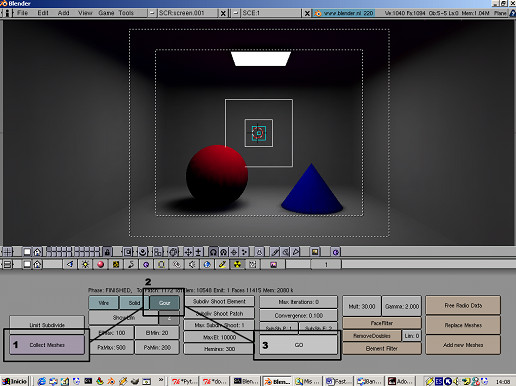
Task: Adjust the Gamma: 2.000 slider
Action: [402, 306]
